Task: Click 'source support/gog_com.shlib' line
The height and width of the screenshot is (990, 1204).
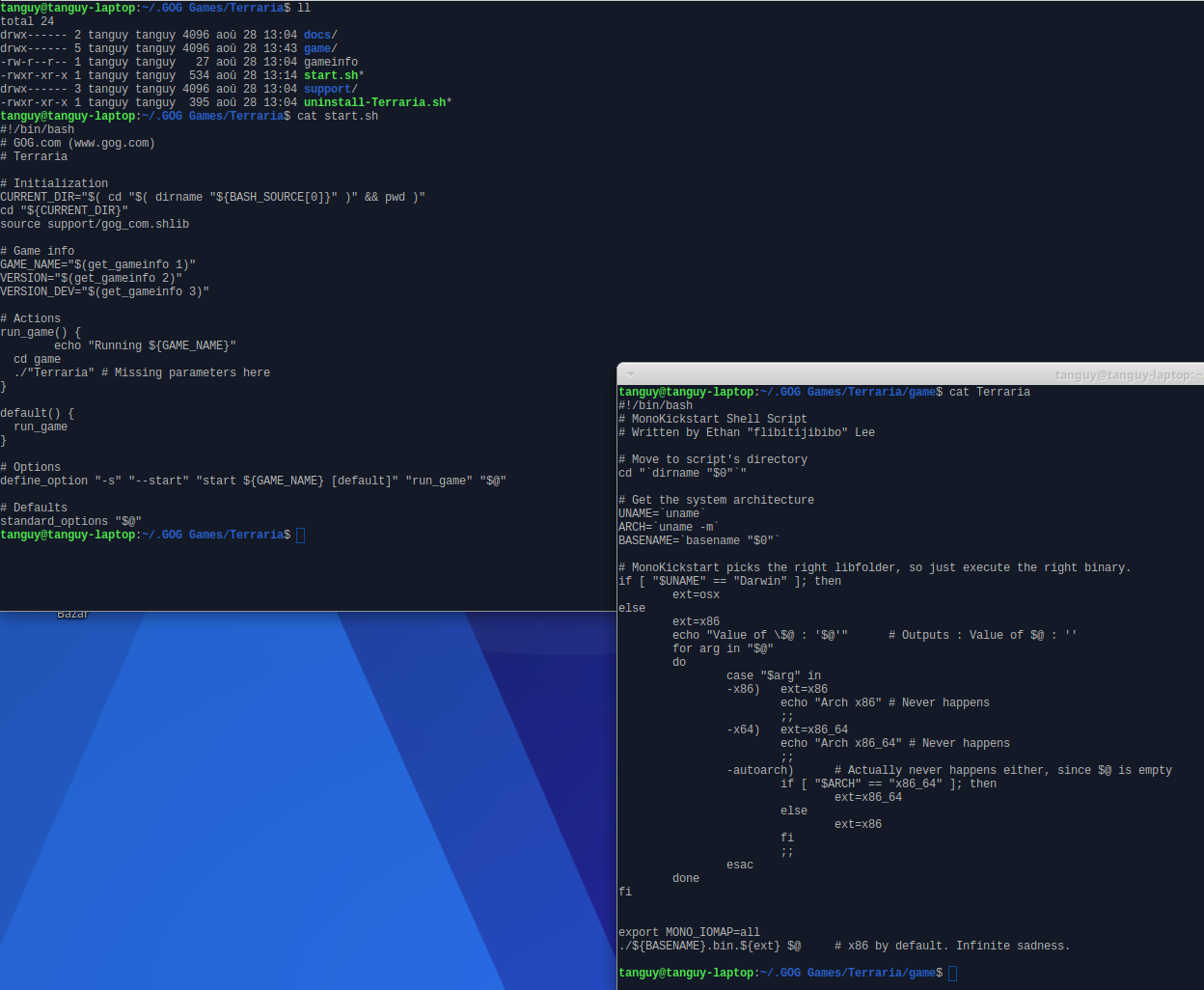Action: click(95, 224)
